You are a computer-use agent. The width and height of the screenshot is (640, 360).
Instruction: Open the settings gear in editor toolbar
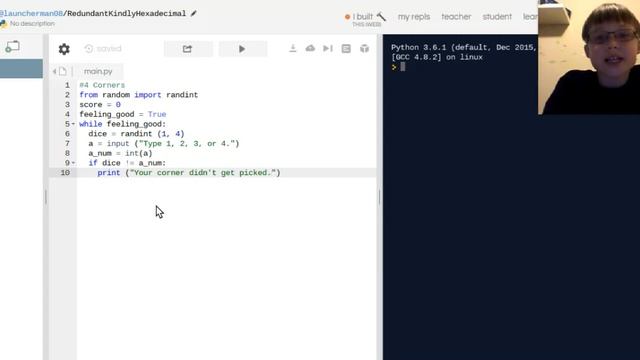(64, 49)
